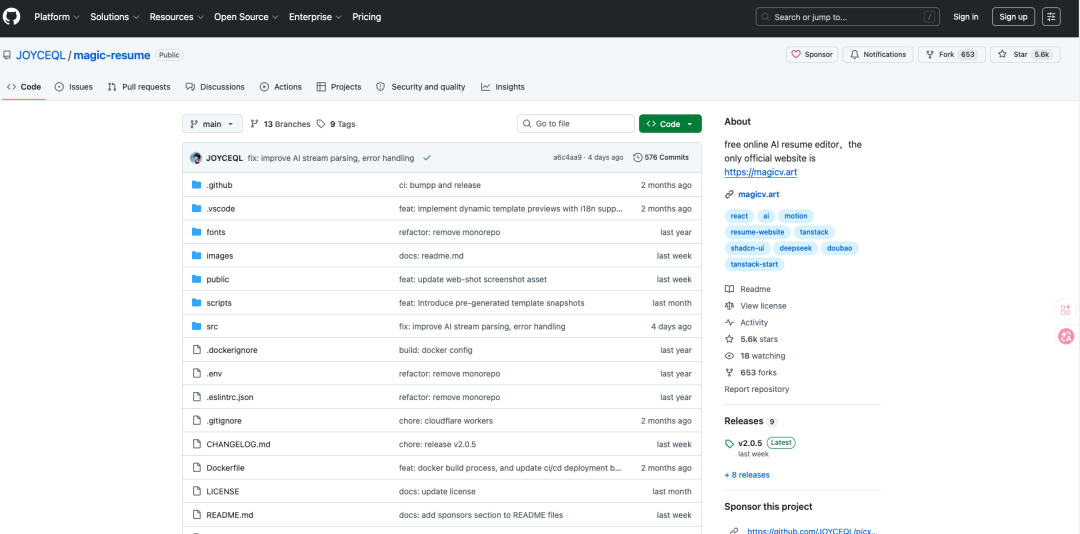Click the Fork icon
This screenshot has width=1080, height=534.
930,54
